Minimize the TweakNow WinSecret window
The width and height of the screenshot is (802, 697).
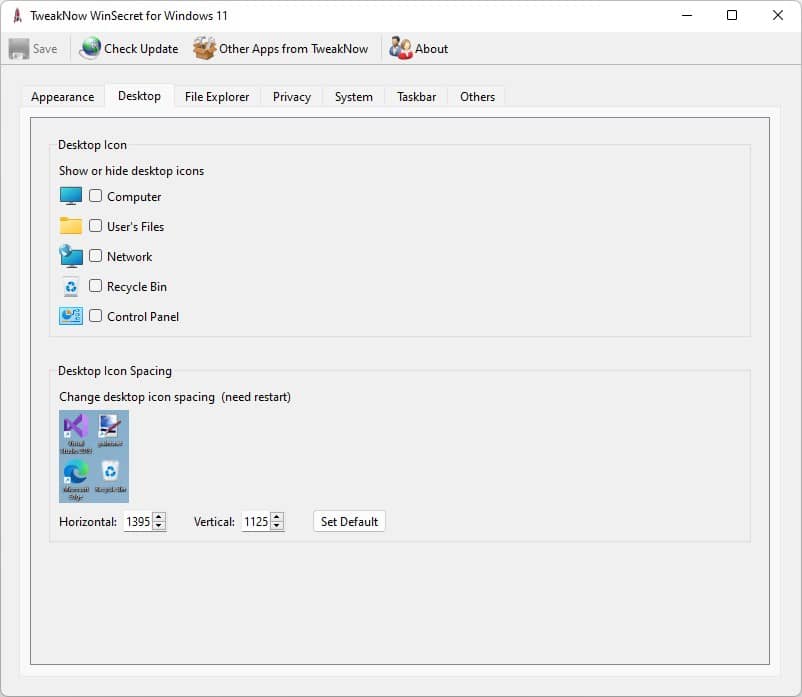tap(687, 15)
